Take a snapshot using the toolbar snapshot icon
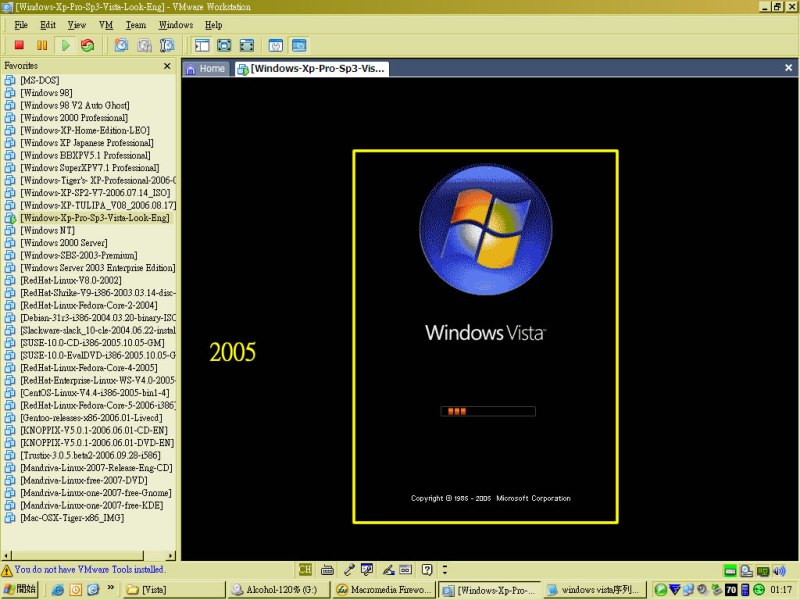Viewport: 800px width, 600px height. [x=121, y=45]
